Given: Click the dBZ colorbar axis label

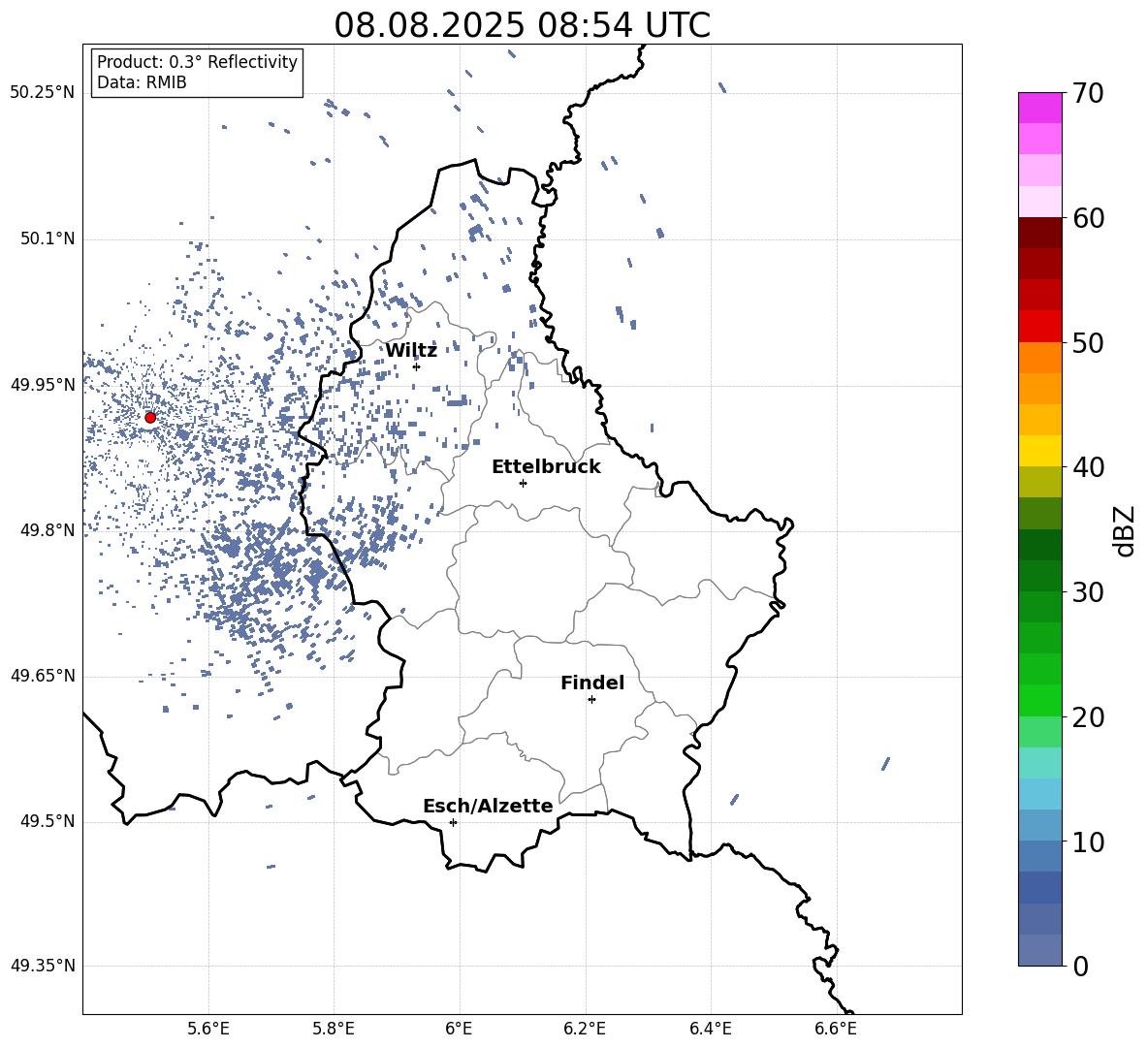Looking at the screenshot, I should pyautogui.click(x=1126, y=530).
